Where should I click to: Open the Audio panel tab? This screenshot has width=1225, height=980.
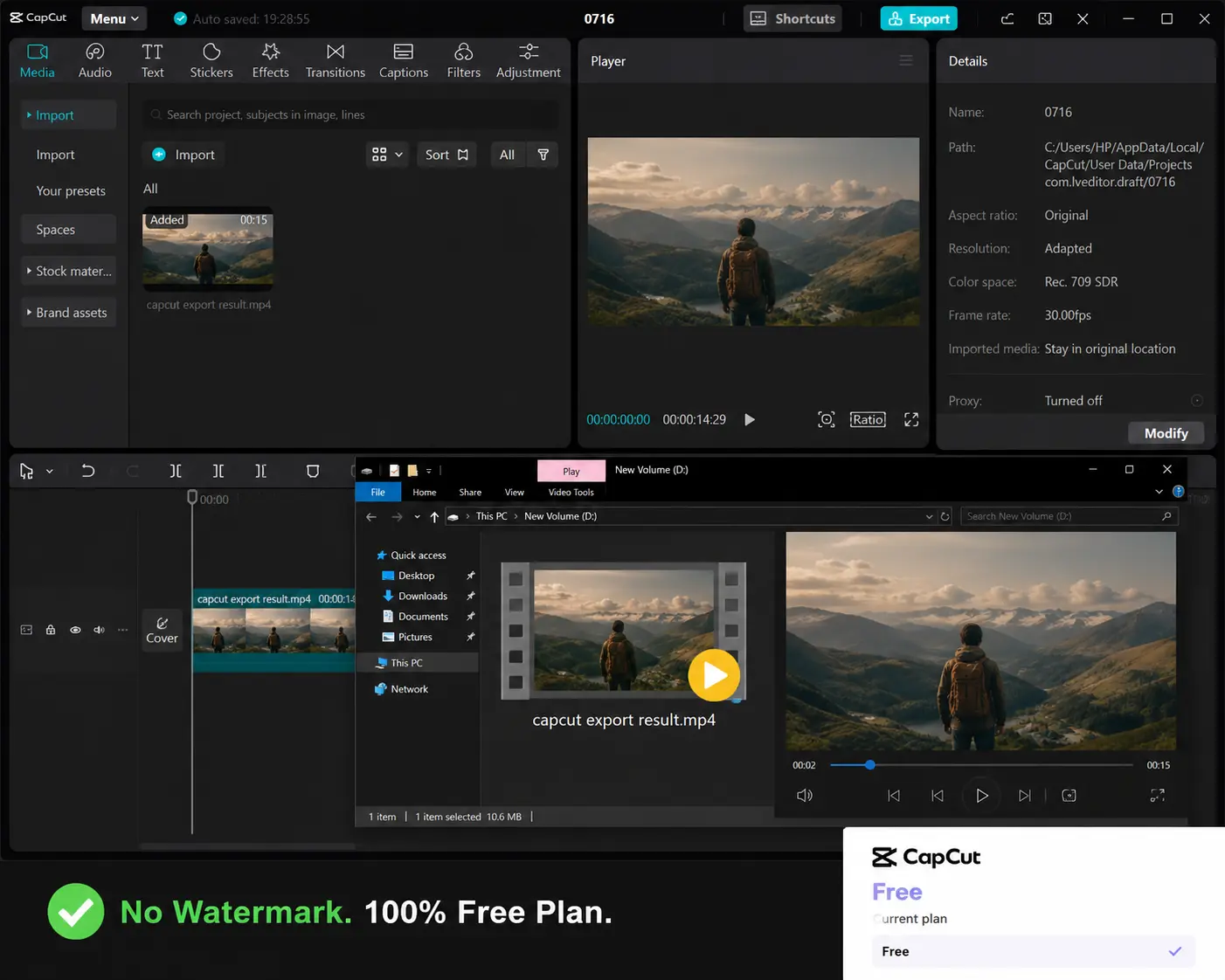[x=94, y=61]
